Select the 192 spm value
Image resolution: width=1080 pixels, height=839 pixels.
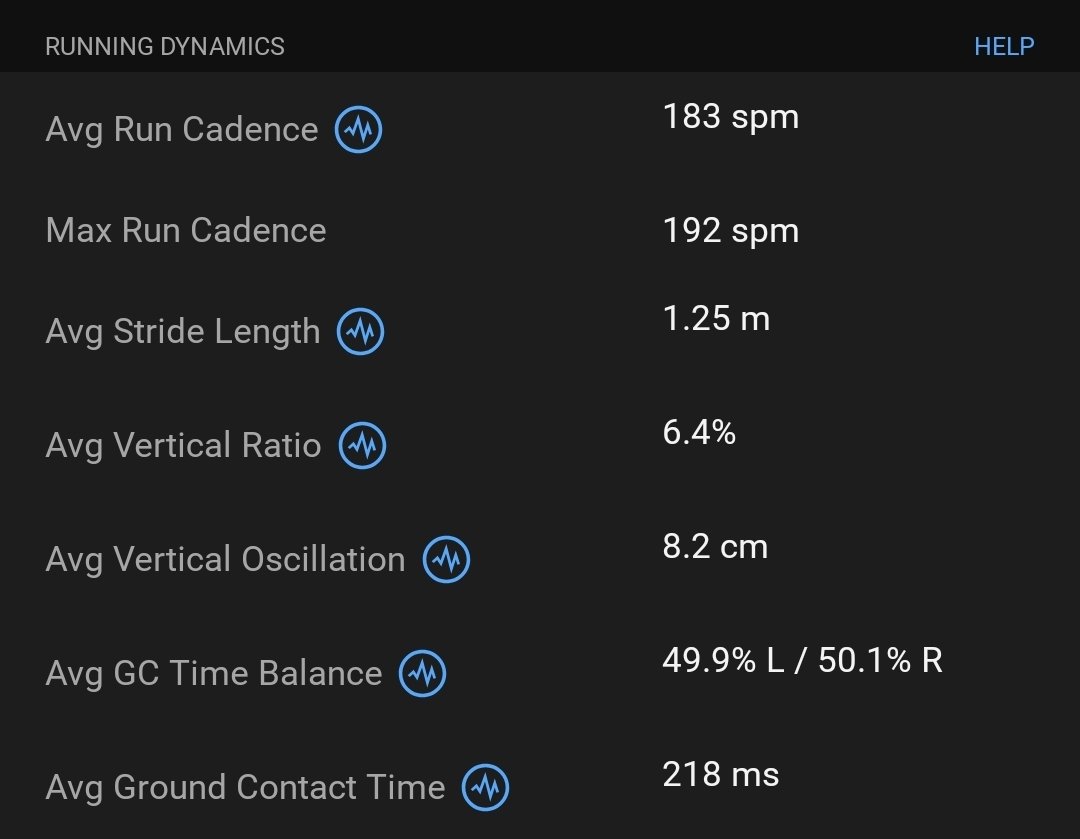tap(731, 231)
